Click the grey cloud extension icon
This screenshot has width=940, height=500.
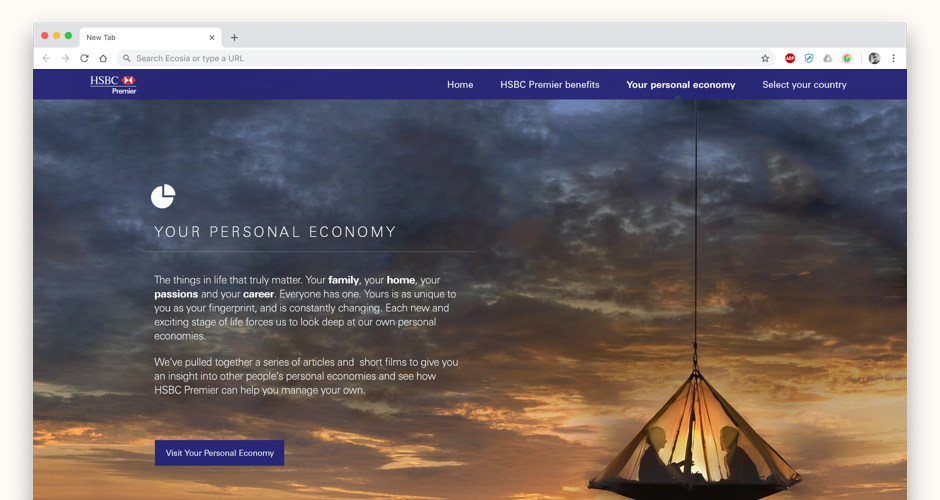pos(828,58)
